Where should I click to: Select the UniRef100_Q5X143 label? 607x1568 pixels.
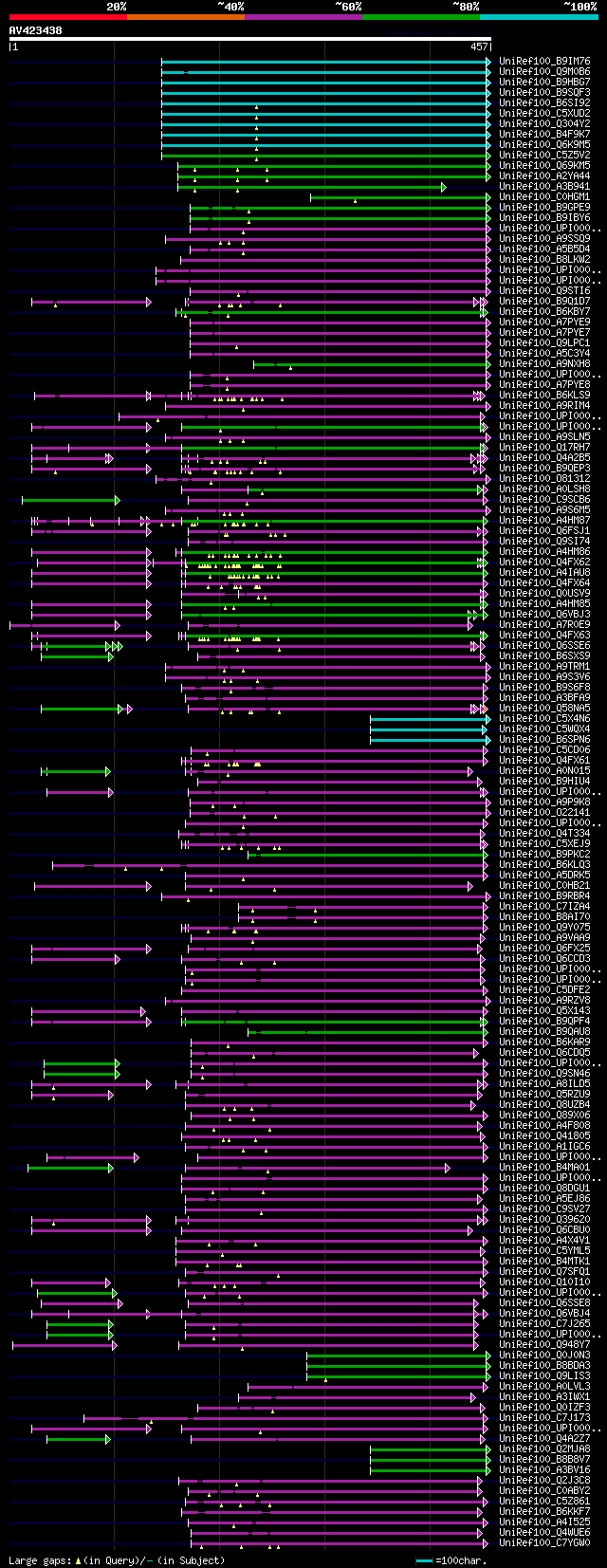pyautogui.click(x=544, y=1011)
